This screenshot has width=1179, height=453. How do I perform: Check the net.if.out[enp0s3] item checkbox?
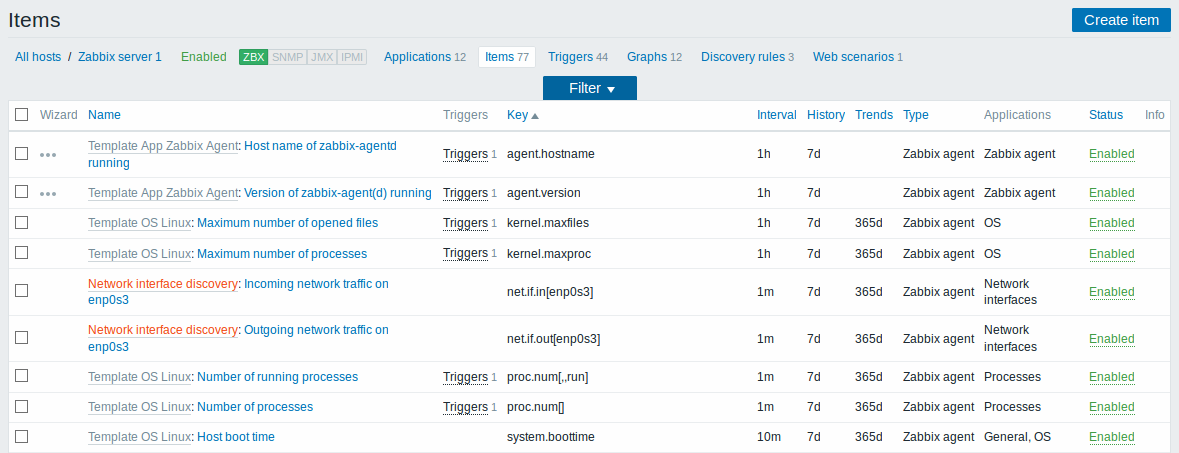pyautogui.click(x=22, y=338)
